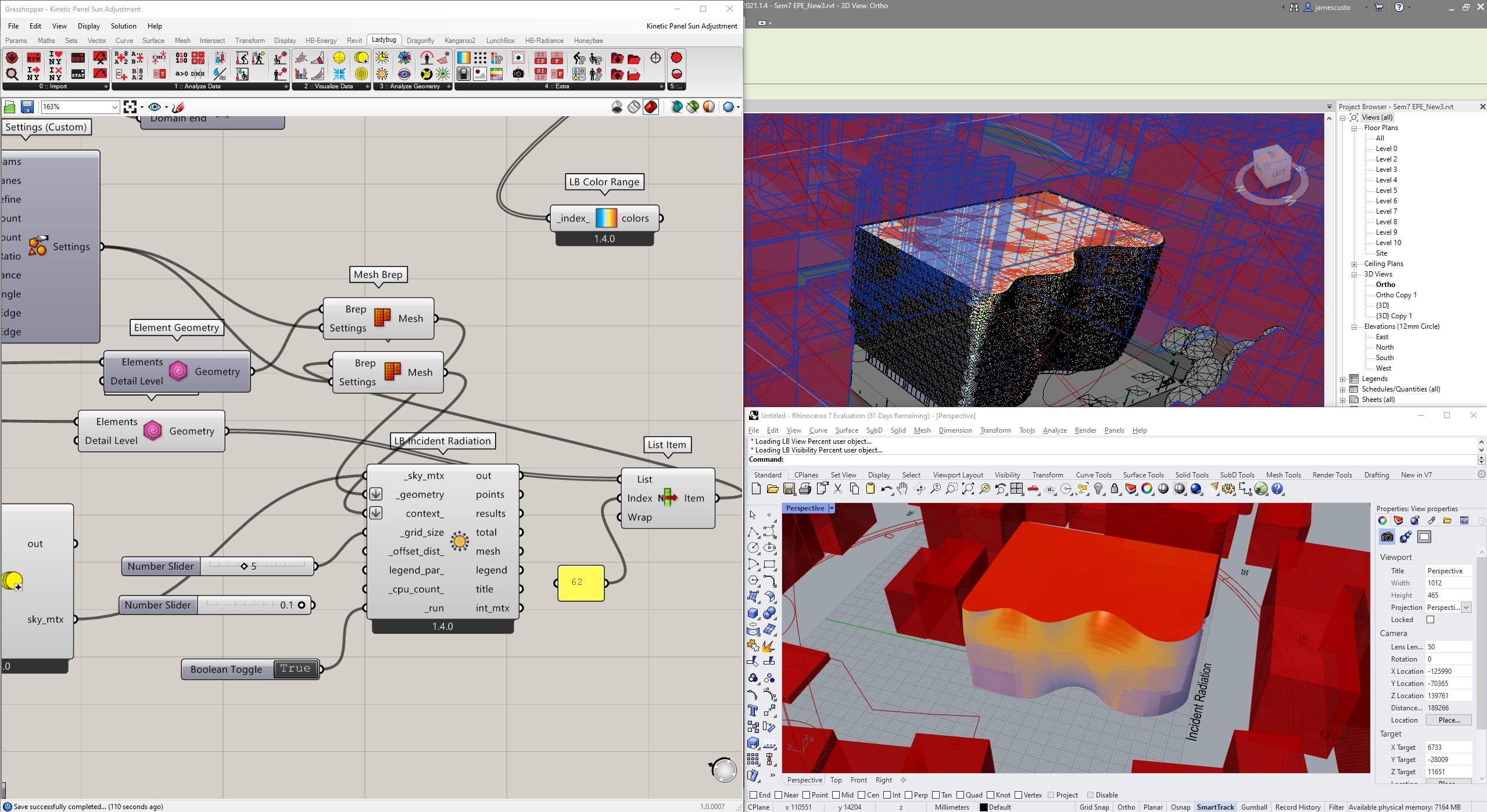Open the Projection dropdown in View properties
Viewport: 1487px width, 812px height.
pyautogui.click(x=1466, y=608)
